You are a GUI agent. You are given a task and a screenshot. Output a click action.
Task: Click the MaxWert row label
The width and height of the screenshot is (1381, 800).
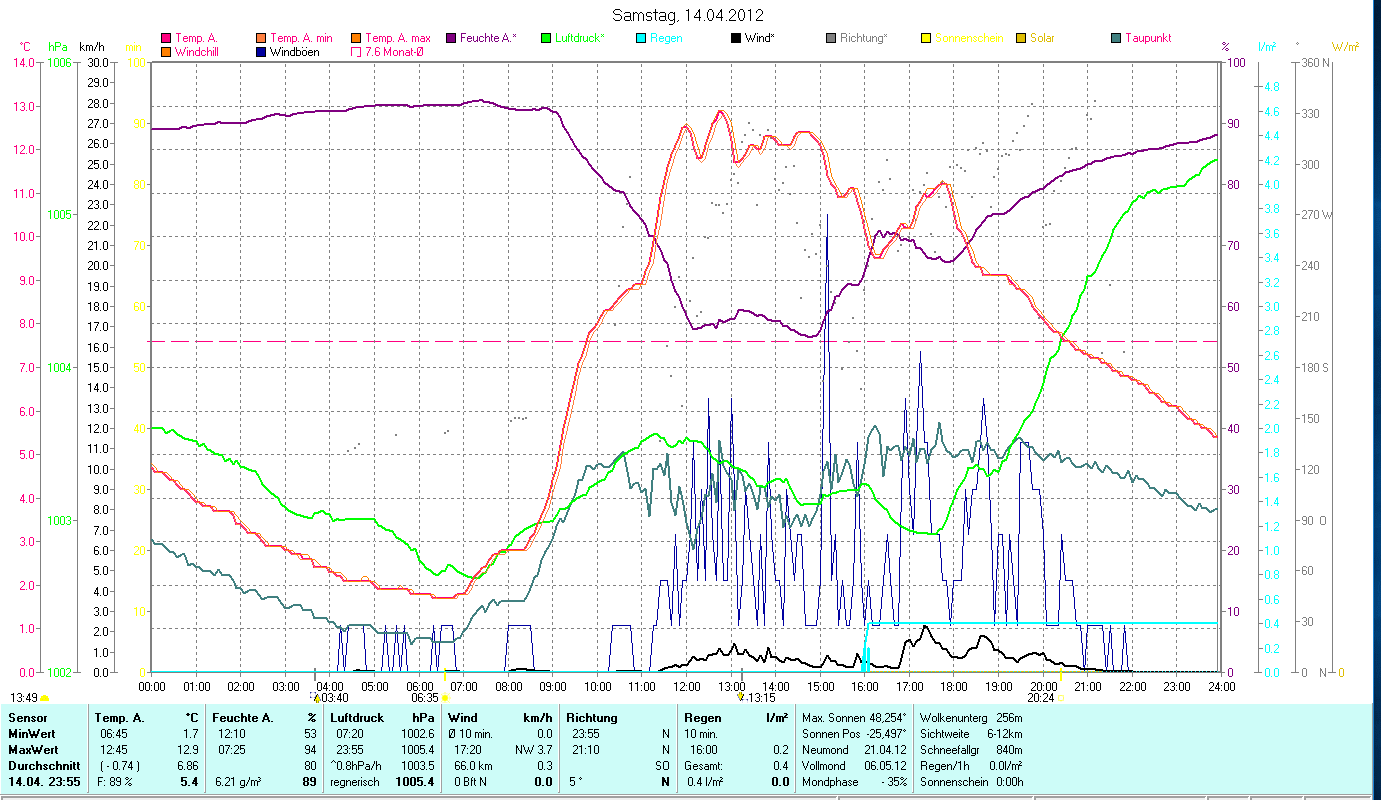[x=33, y=748]
